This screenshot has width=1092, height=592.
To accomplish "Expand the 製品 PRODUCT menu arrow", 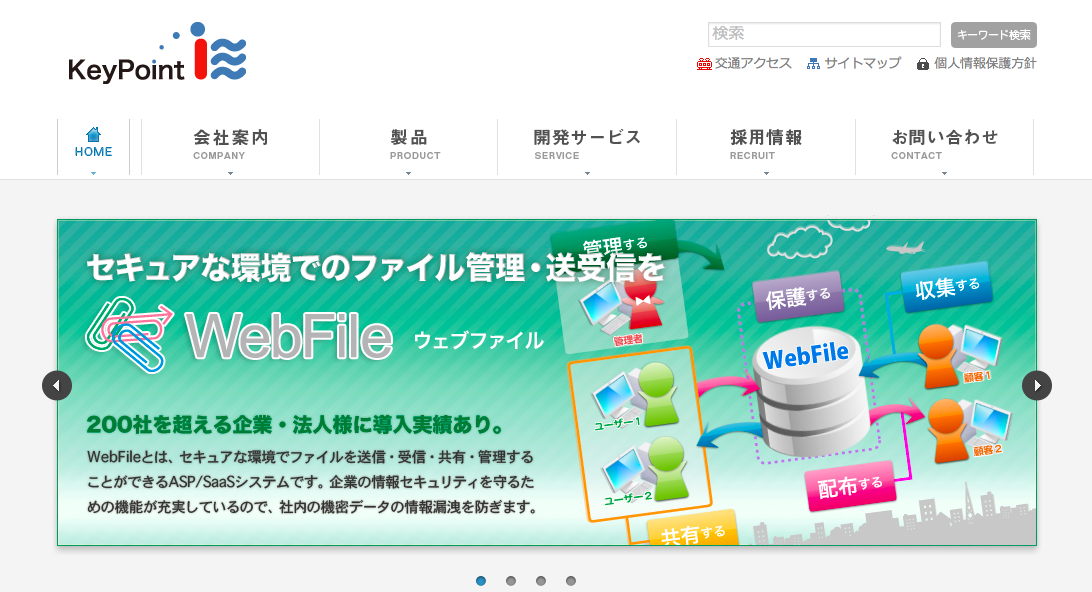I will point(409,173).
